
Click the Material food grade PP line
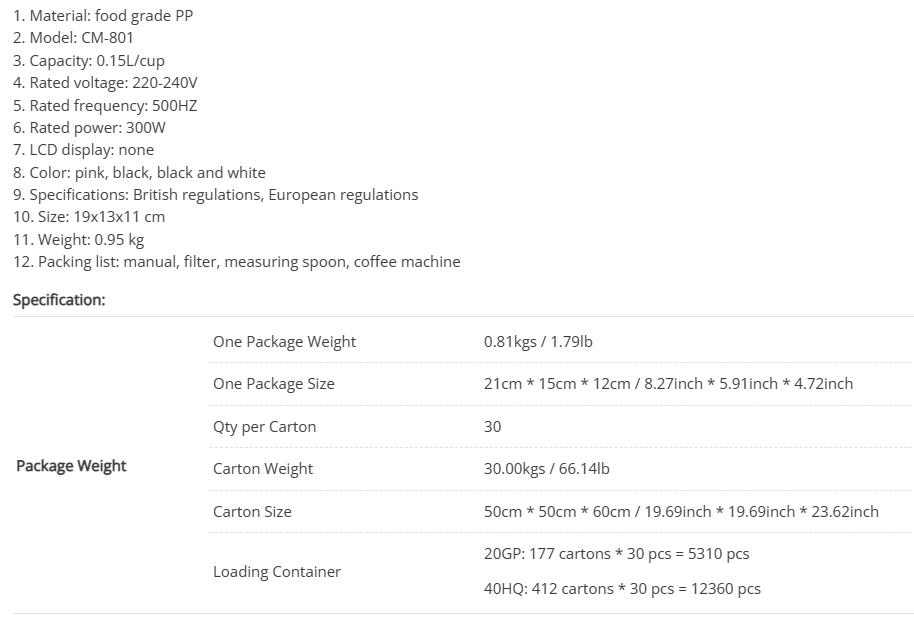pos(103,16)
